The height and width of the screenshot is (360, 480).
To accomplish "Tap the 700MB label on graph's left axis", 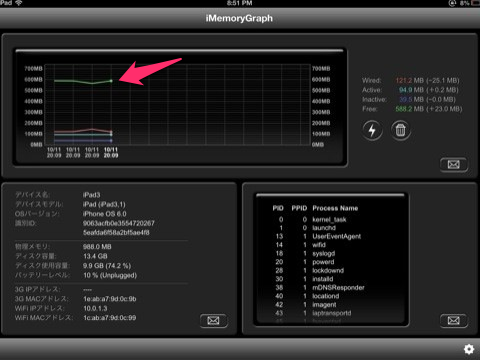I will (x=33, y=68).
